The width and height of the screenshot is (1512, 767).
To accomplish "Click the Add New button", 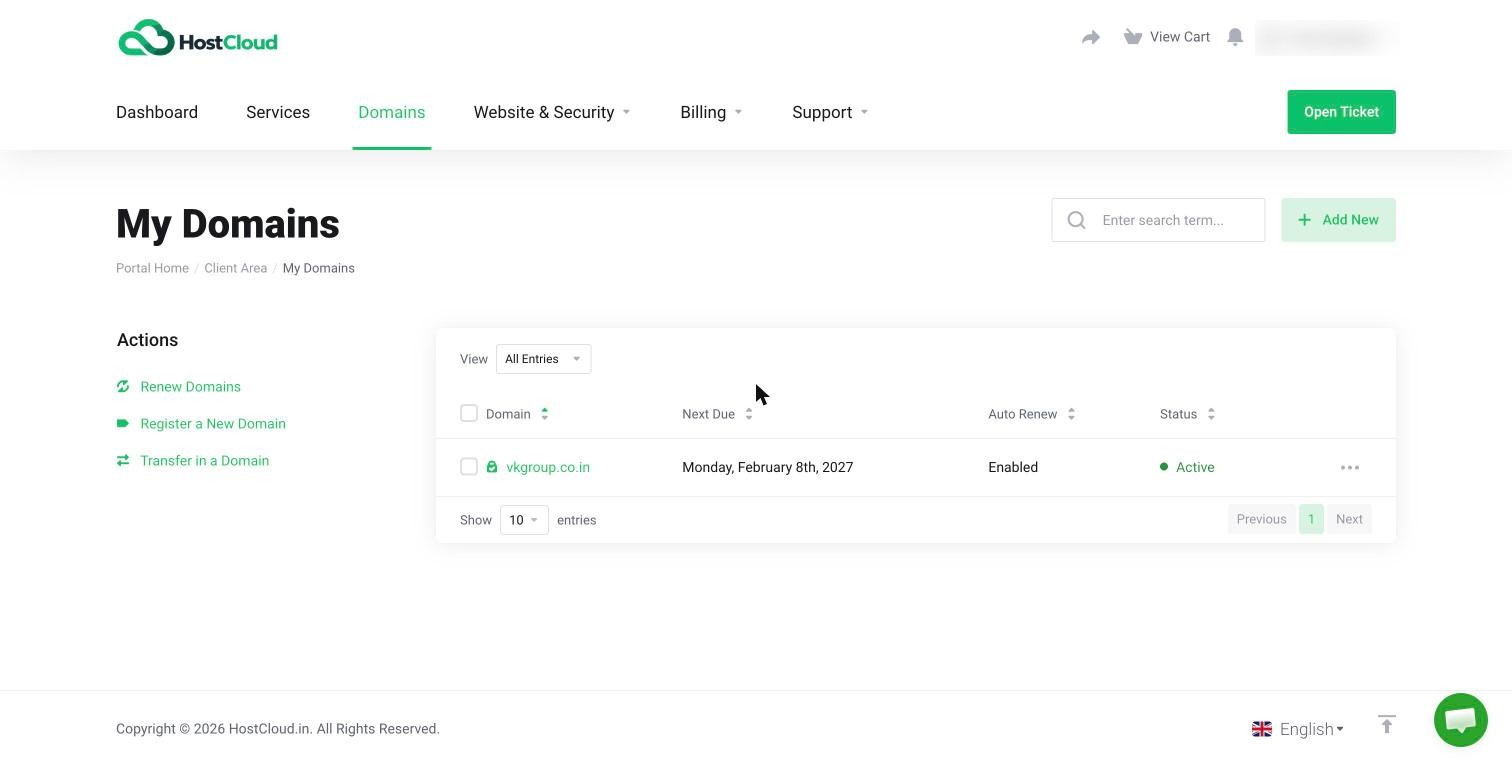I will click(1338, 220).
